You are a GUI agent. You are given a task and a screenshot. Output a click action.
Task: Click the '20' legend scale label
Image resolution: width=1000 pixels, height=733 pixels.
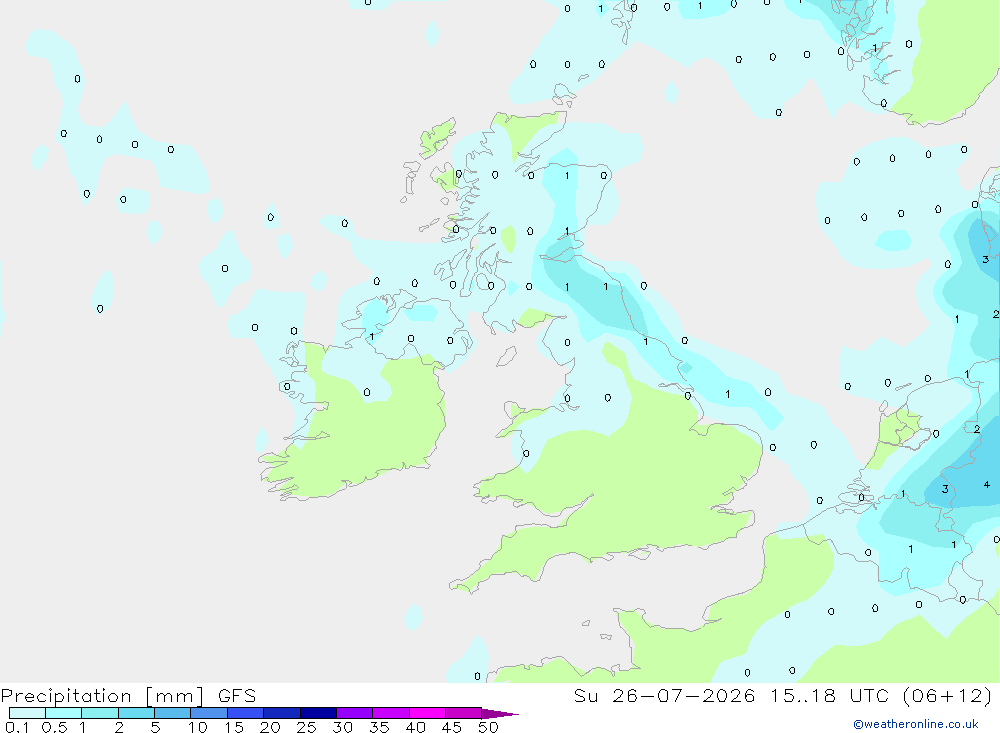click(x=270, y=727)
